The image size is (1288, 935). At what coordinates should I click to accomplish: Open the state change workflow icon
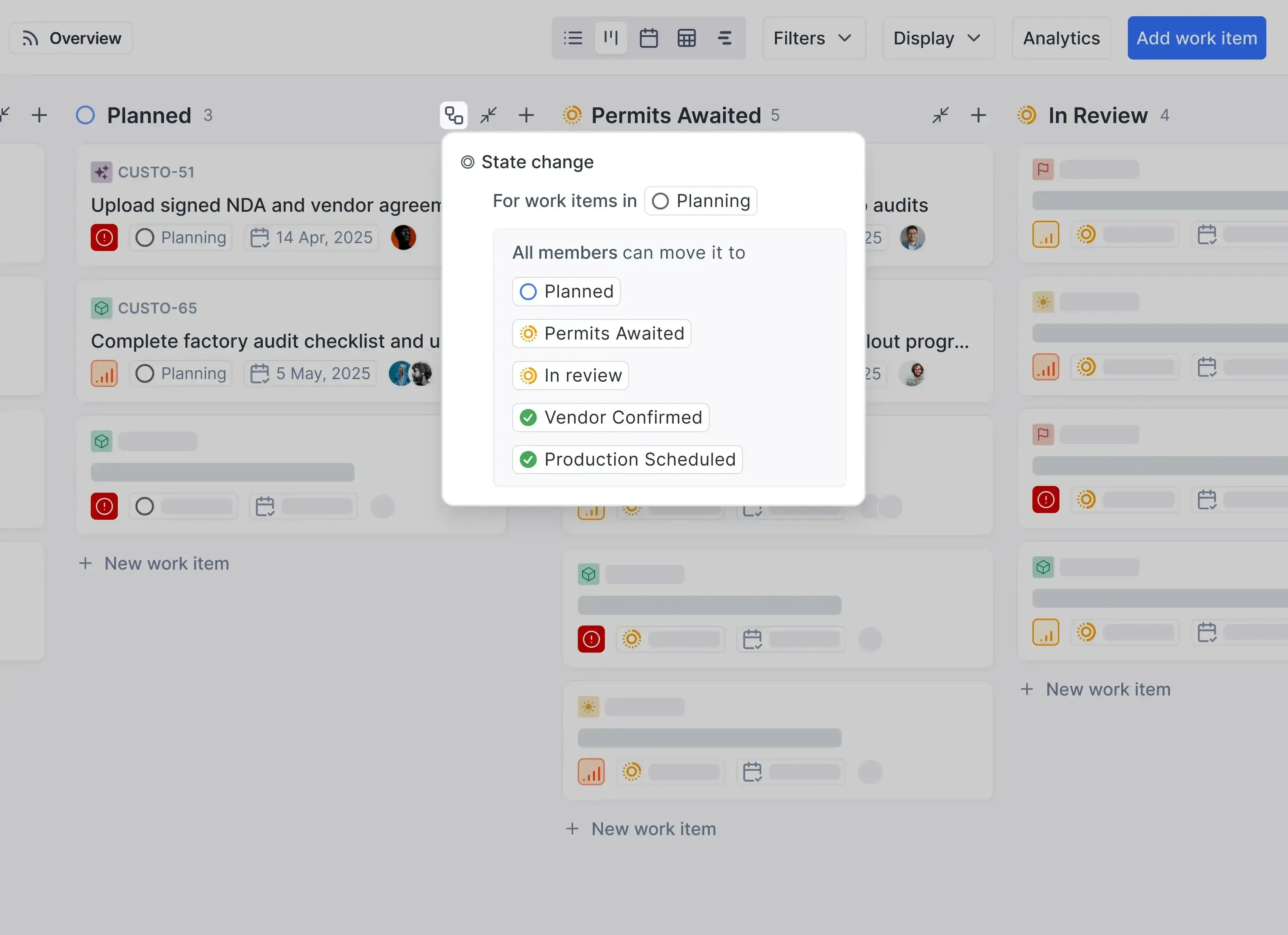tap(454, 115)
